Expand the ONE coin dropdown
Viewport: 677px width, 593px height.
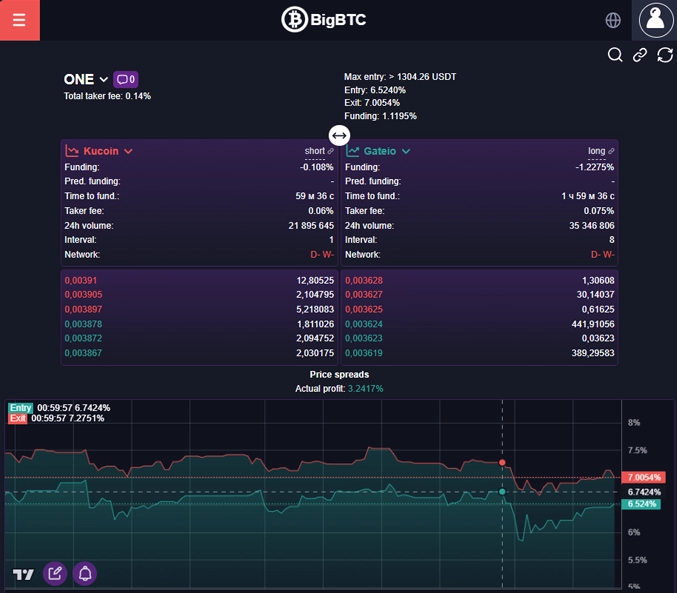click(x=104, y=79)
